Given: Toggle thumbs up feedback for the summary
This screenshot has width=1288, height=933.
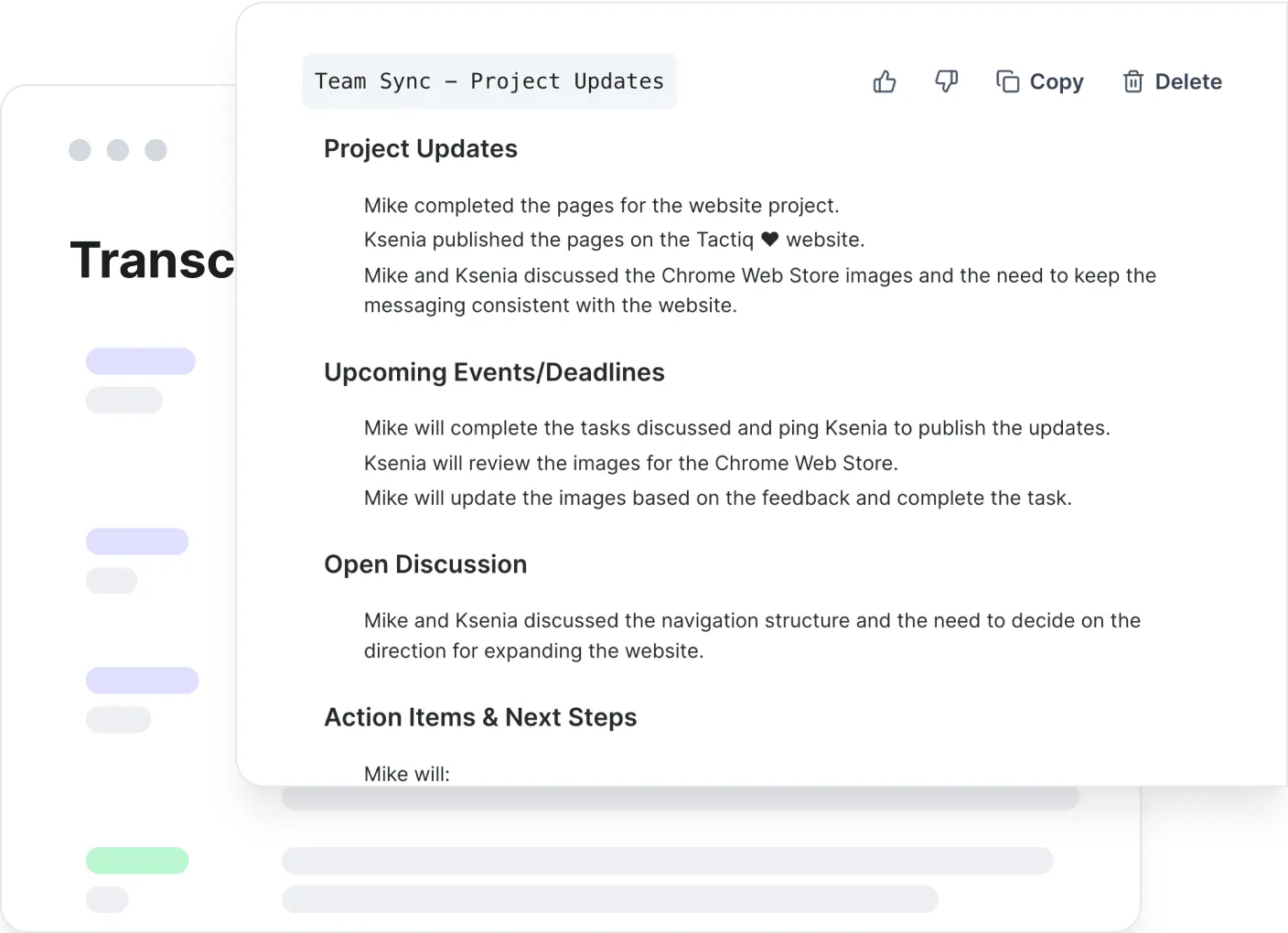Looking at the screenshot, I should coord(884,81).
